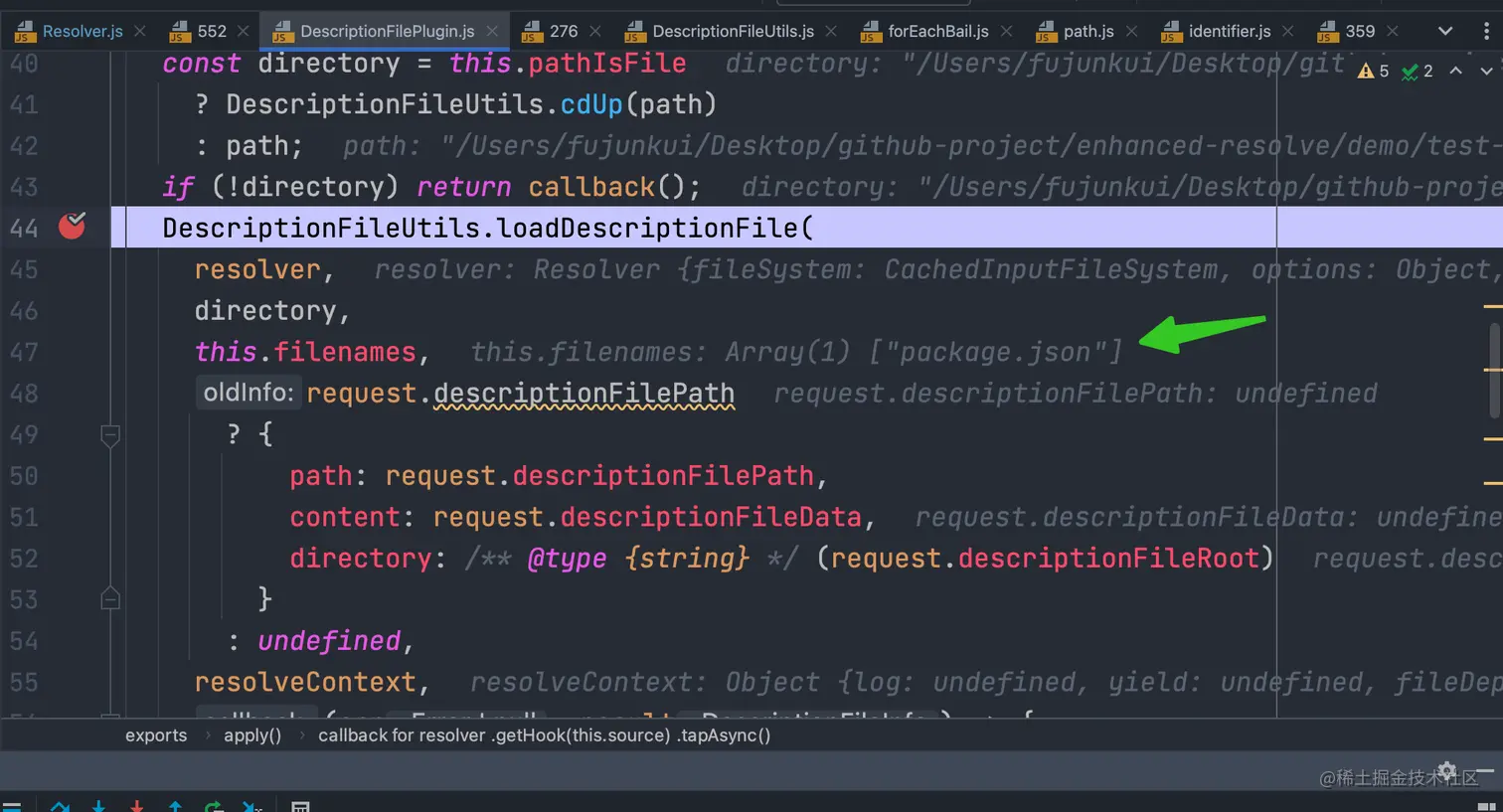Click the oldInfo parameter inlay hint
The height and width of the screenshot is (812, 1503).
point(249,393)
